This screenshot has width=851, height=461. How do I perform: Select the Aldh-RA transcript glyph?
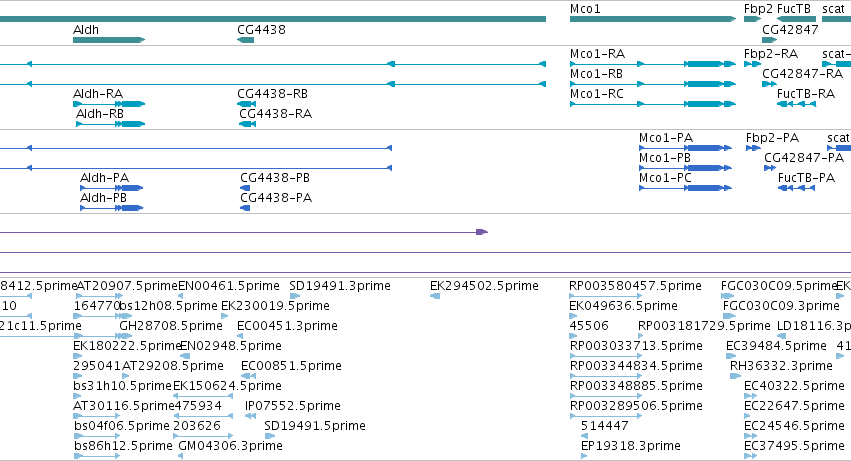109,104
